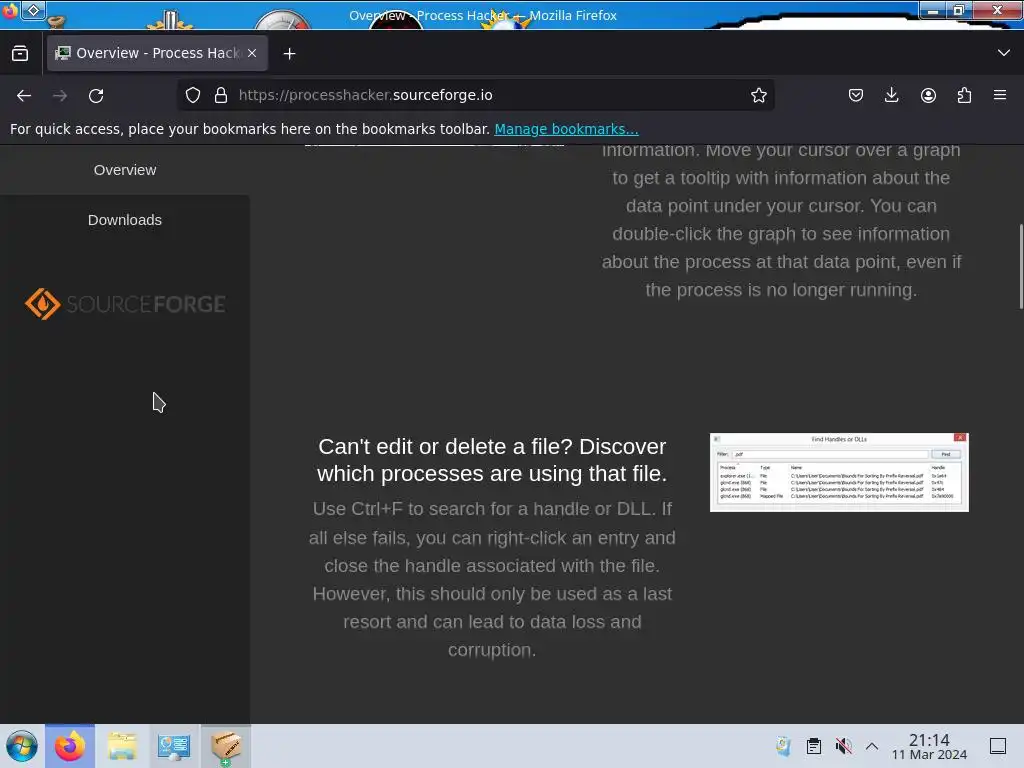Image resolution: width=1024 pixels, height=768 pixels.
Task: Select the Overview - Process Hacker tab
Action: tap(157, 53)
